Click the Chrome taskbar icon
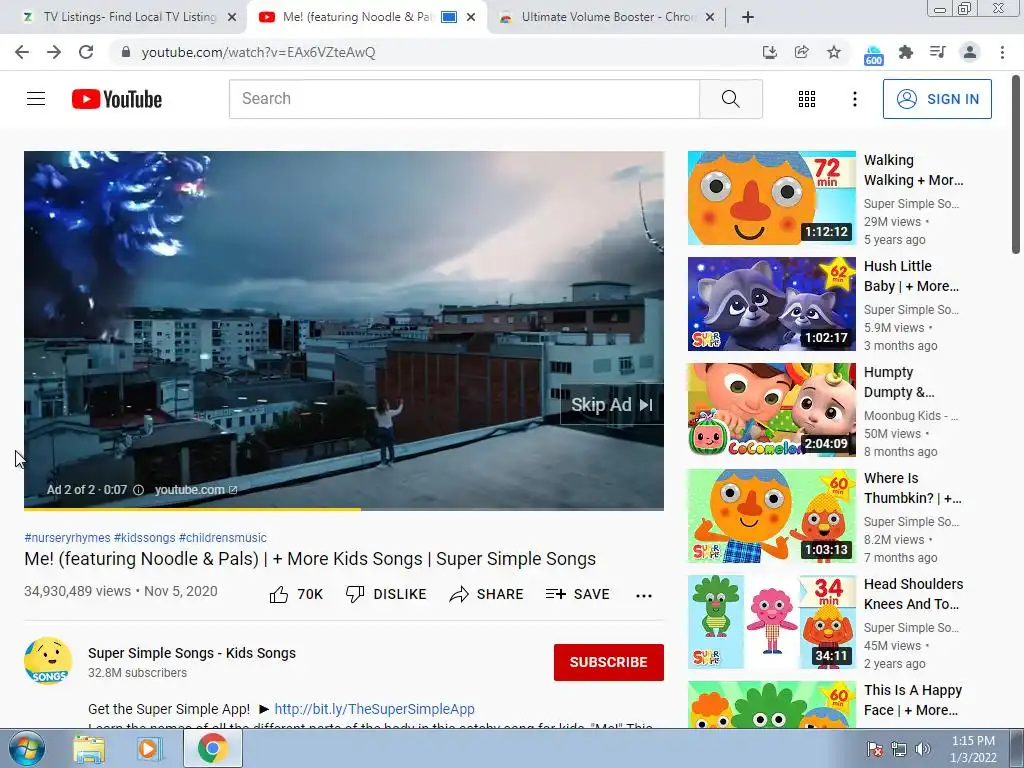1024x768 pixels. pyautogui.click(x=213, y=748)
